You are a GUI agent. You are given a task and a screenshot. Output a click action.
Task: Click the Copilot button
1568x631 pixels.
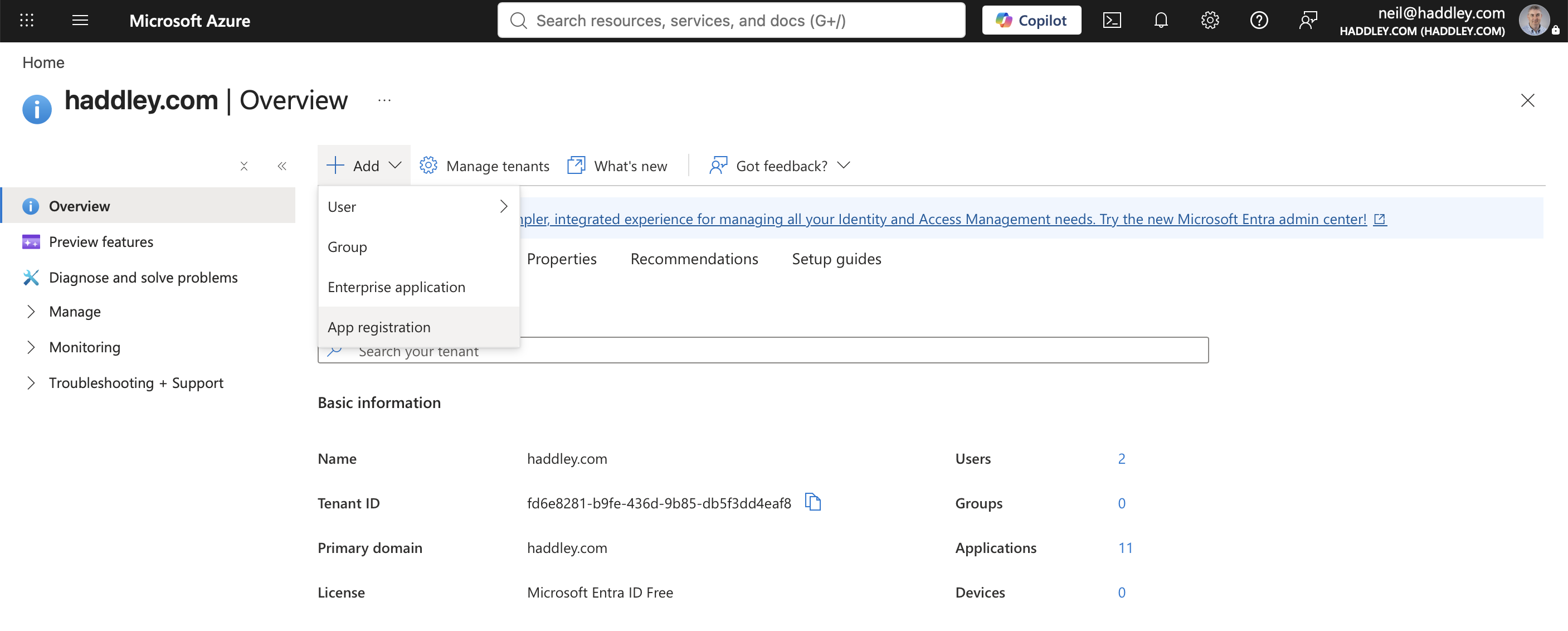1031,21
